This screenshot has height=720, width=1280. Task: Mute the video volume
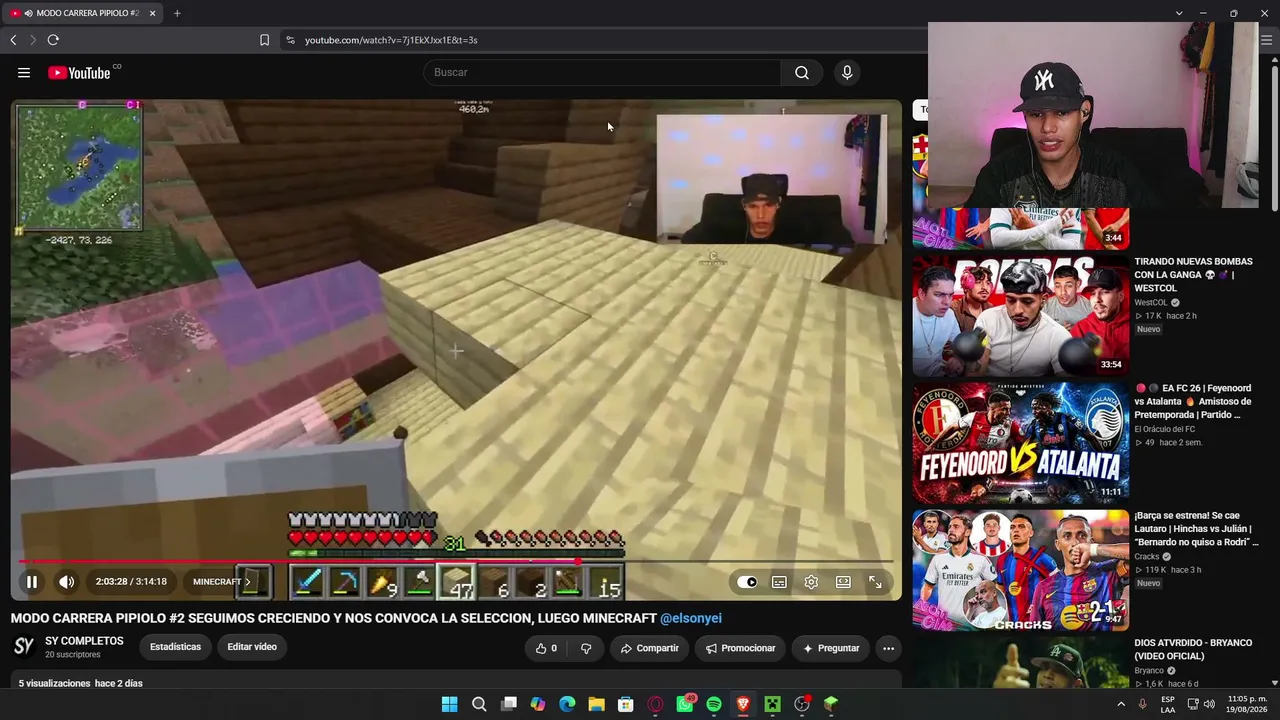[x=66, y=582]
